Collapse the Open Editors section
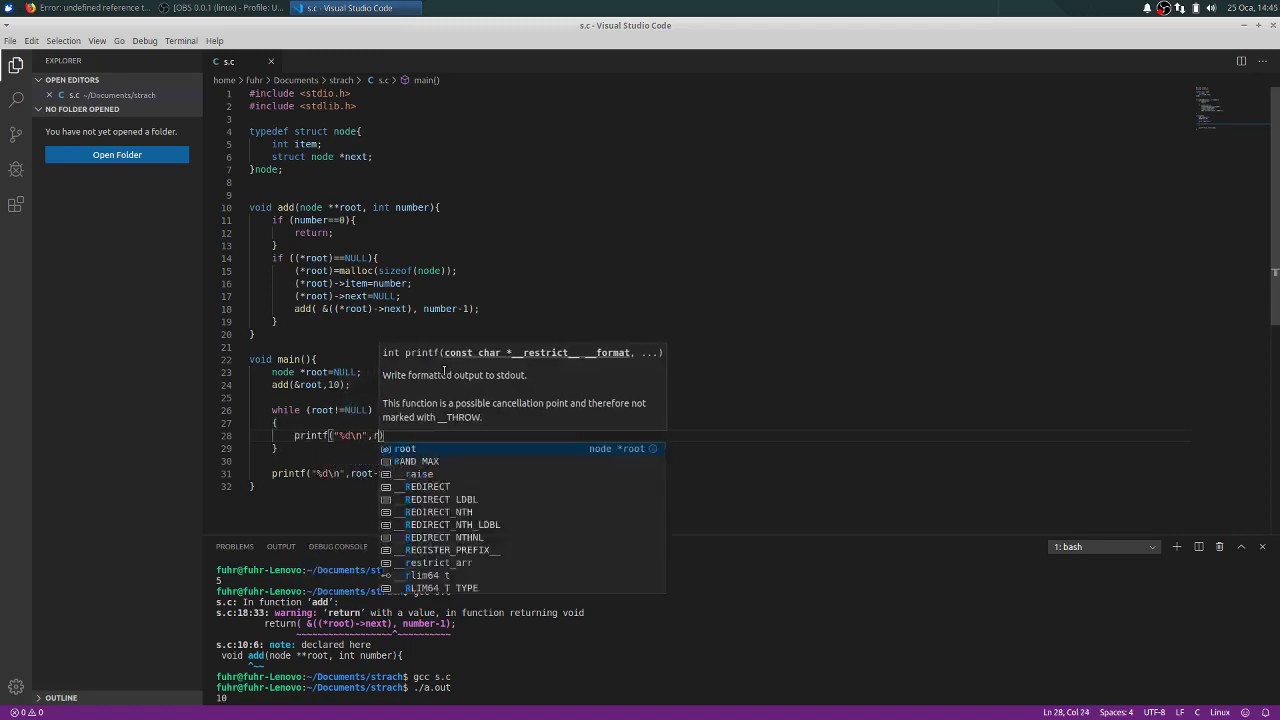This screenshot has height=720, width=1280. (71, 80)
